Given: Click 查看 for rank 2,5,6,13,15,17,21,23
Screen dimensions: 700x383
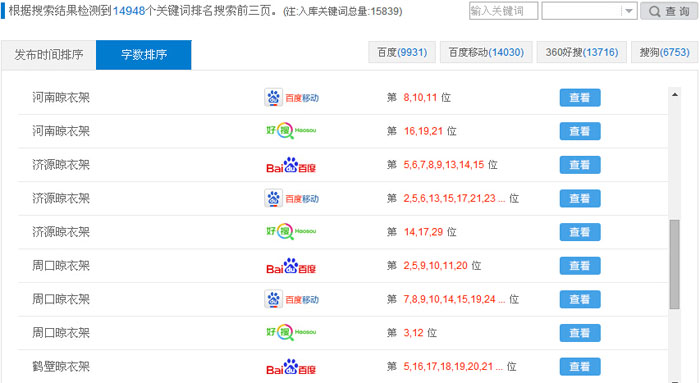Looking at the screenshot, I should (x=580, y=199).
